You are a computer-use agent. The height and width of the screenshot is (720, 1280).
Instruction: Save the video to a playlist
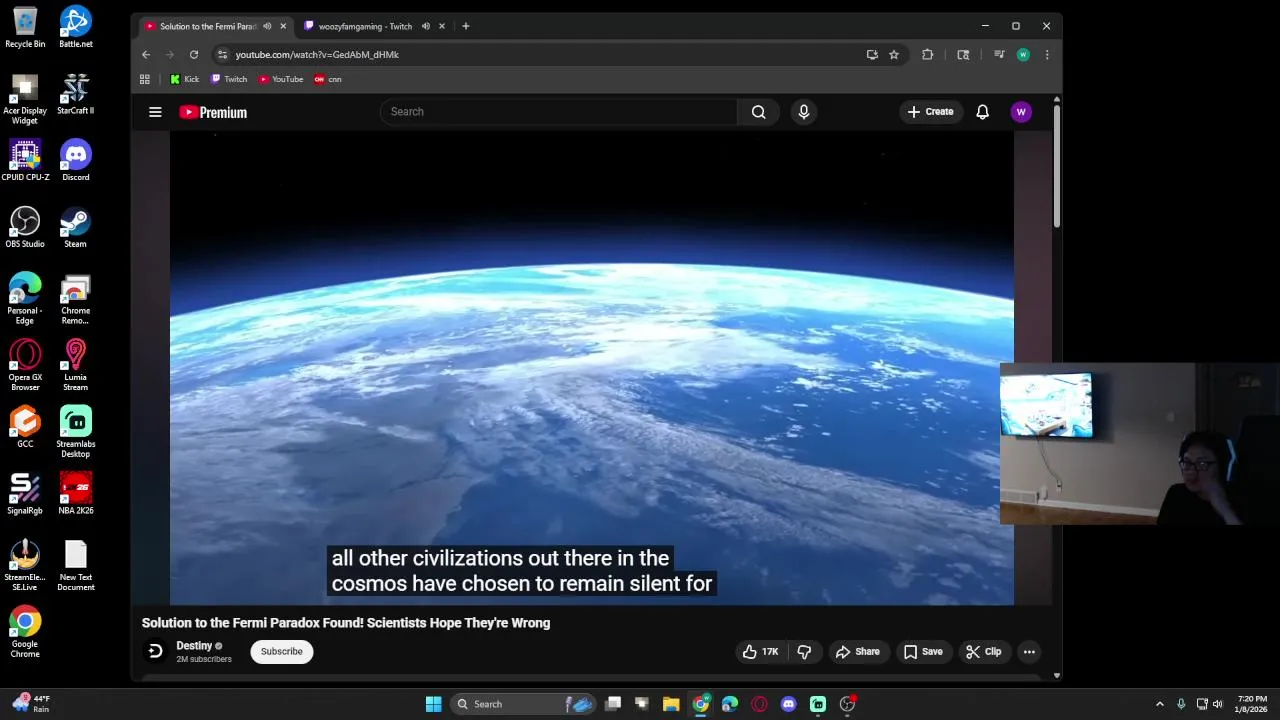pos(923,652)
